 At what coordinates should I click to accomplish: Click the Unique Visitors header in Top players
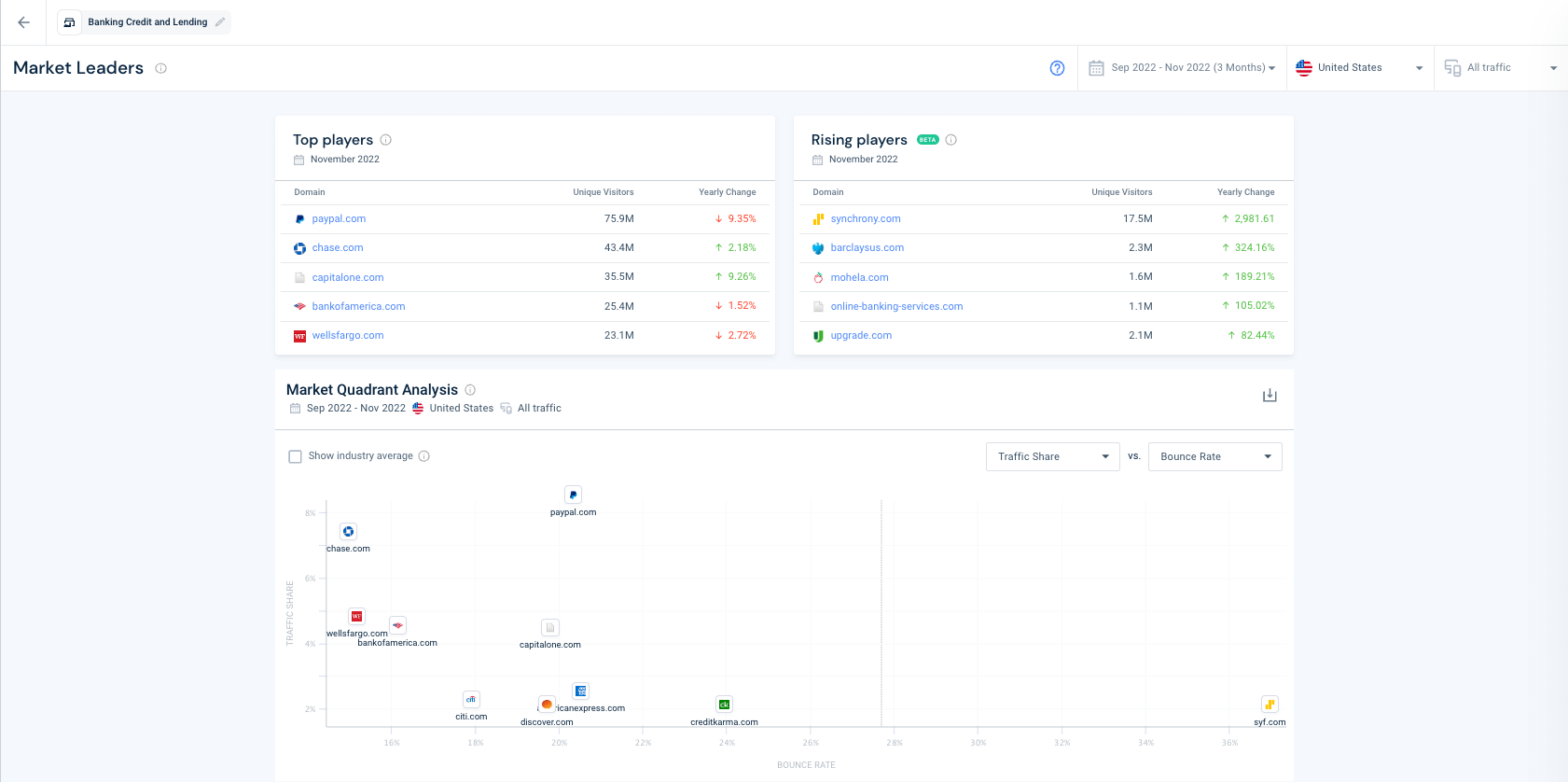point(603,192)
